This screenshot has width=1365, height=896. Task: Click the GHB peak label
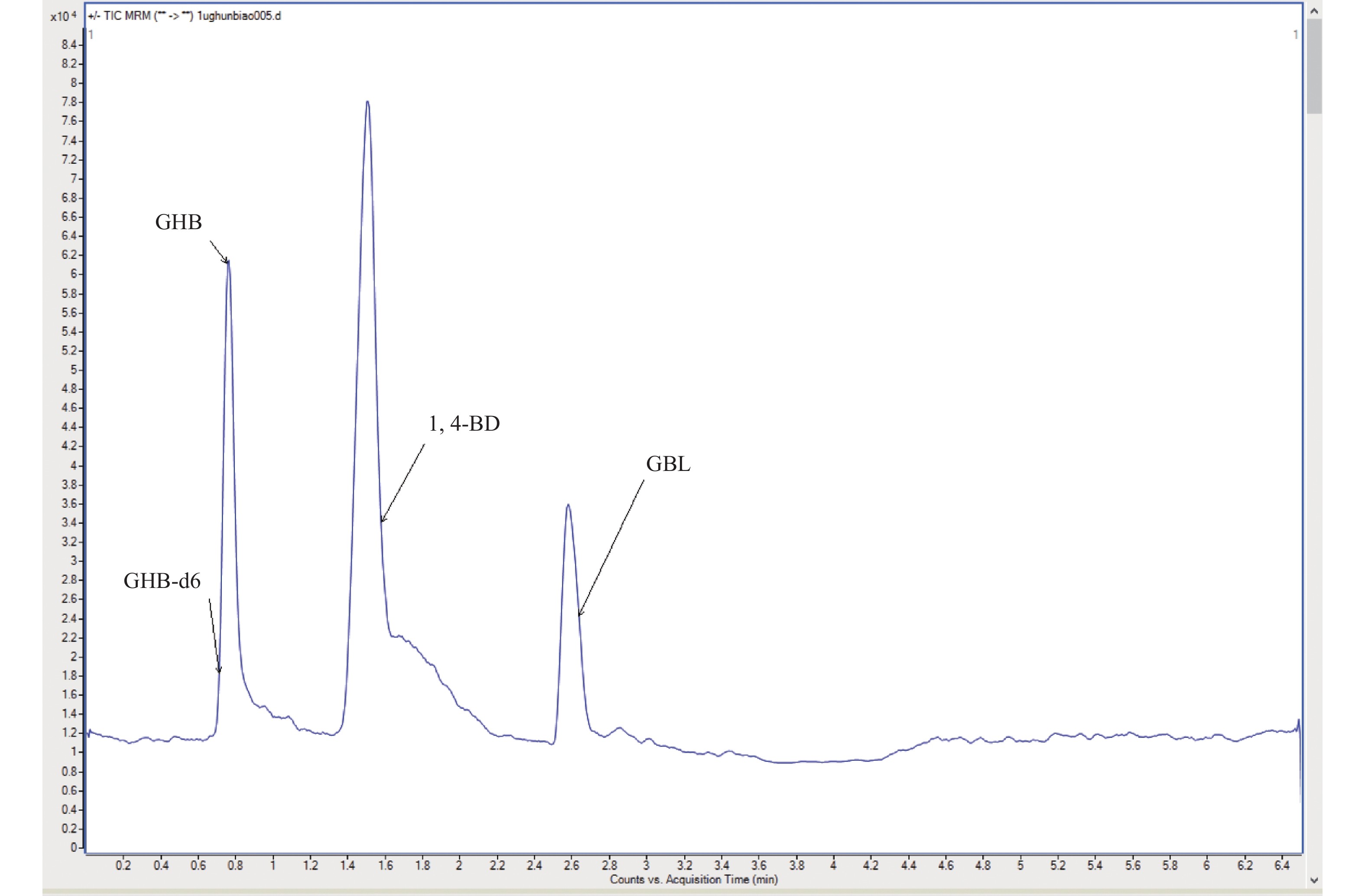(x=179, y=223)
